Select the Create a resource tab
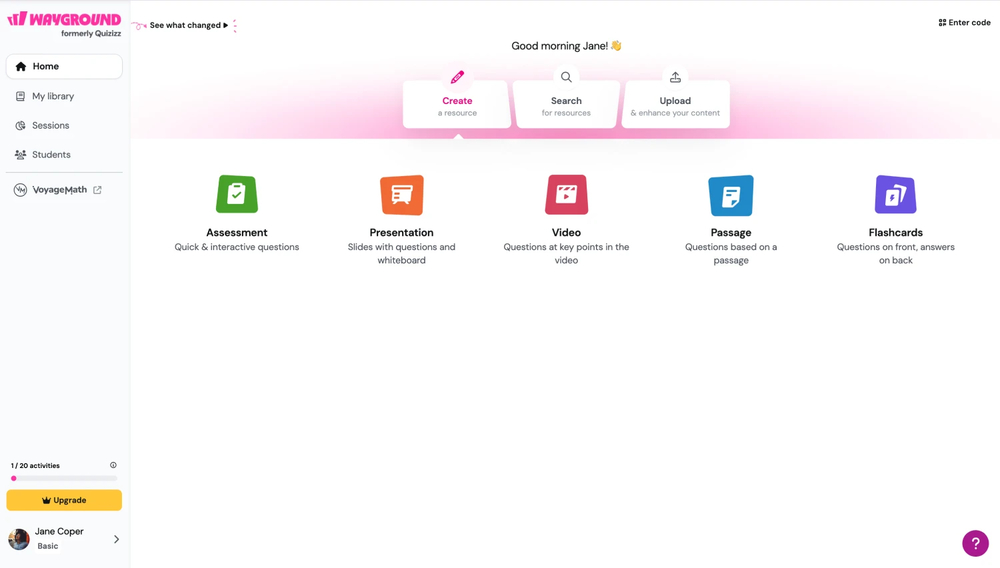Image resolution: width=1000 pixels, height=568 pixels. (x=457, y=104)
